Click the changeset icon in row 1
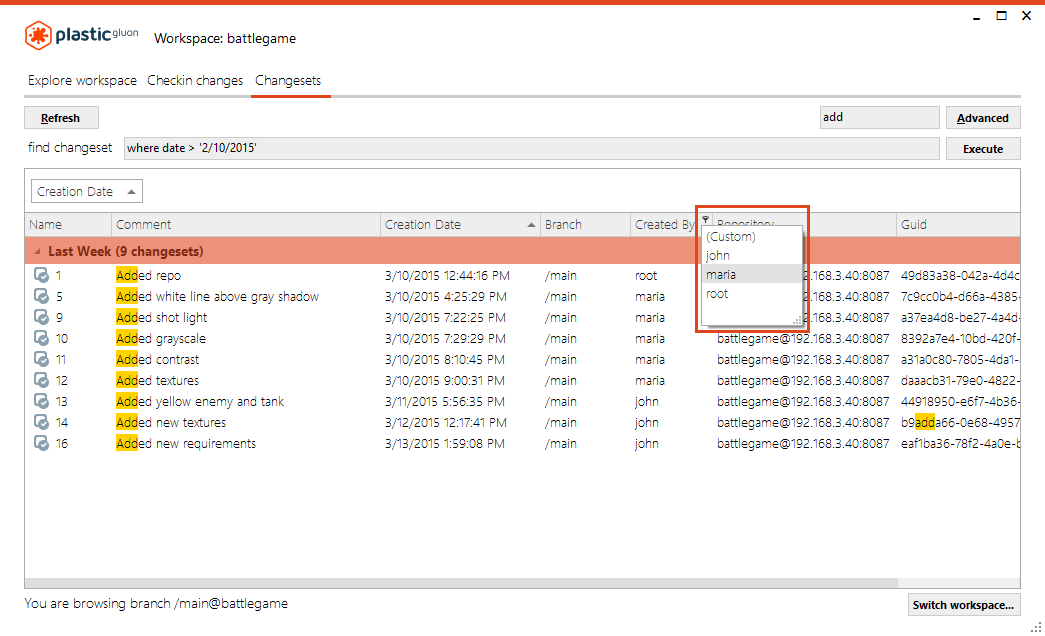Screen dimensions: 1045x636 click(41, 275)
